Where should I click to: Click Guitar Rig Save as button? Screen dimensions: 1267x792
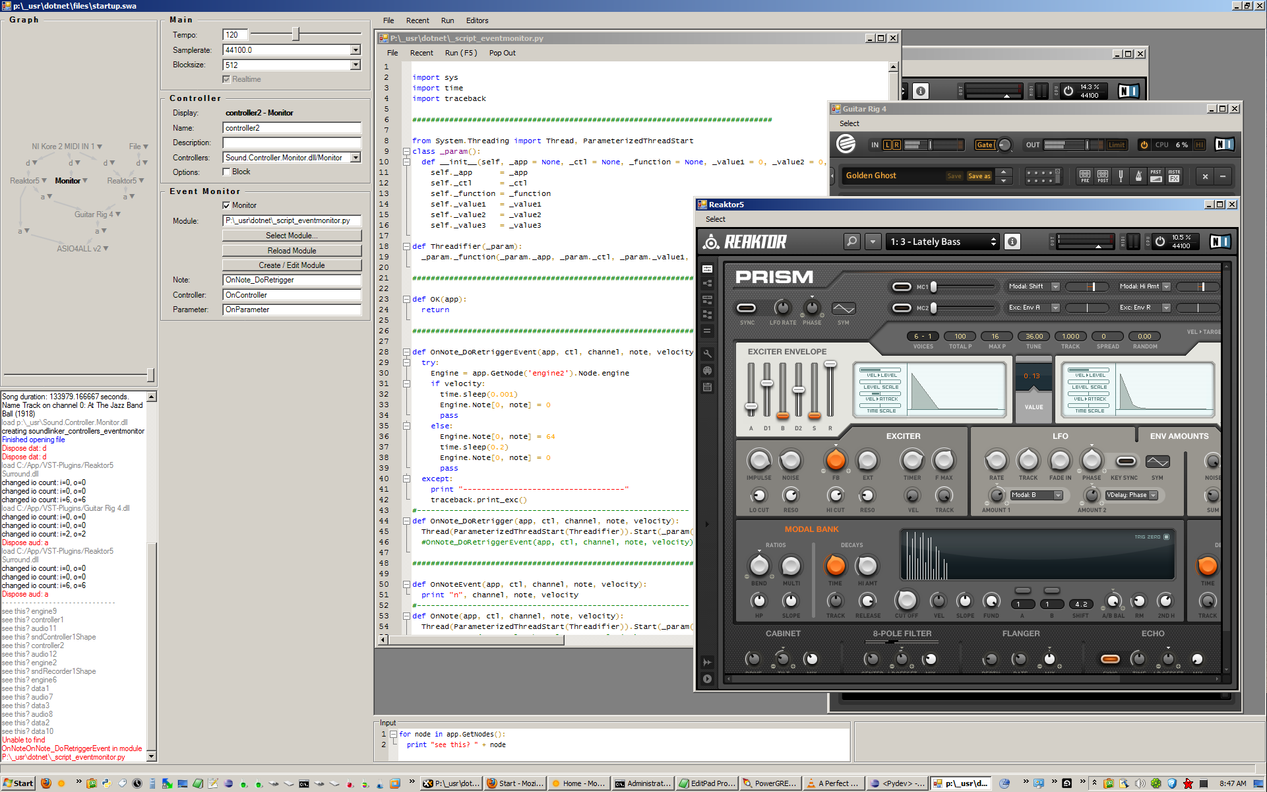(x=980, y=176)
